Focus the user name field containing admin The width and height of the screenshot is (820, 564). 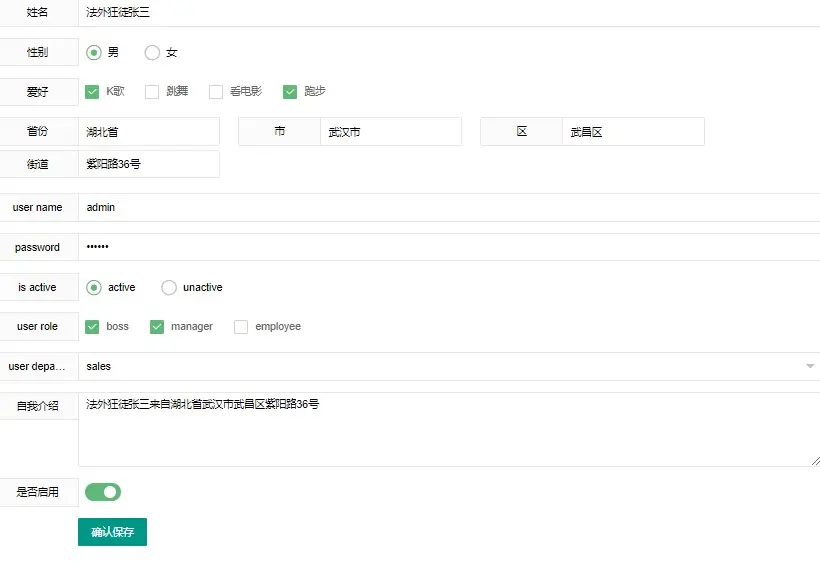pos(449,207)
